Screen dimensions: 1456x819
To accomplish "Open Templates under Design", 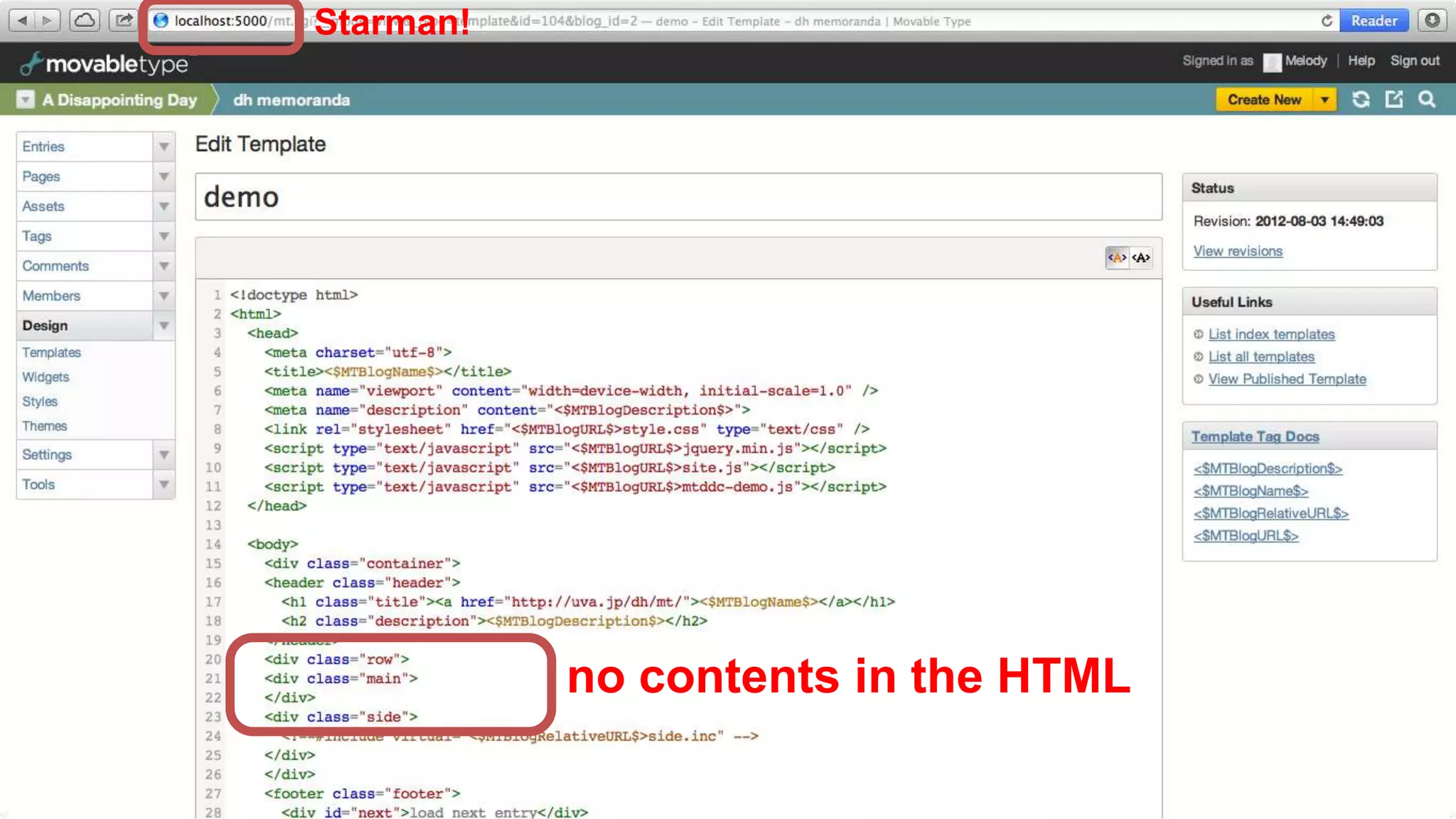I will click(x=51, y=353).
